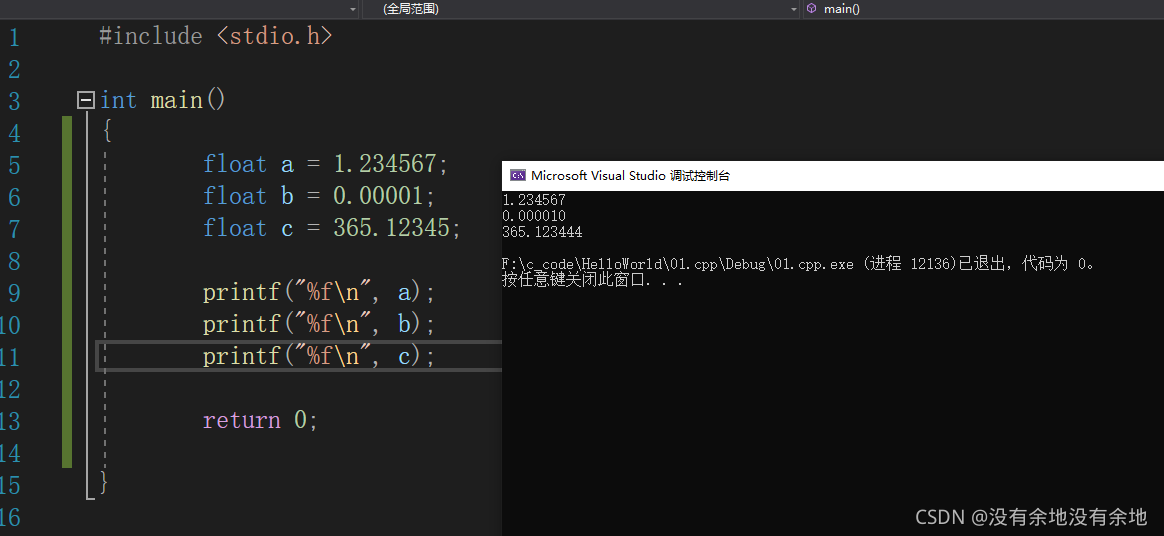Screen dimensions: 1164x536
Task: Click line number 5 in the gutter
Action: [x=15, y=166]
